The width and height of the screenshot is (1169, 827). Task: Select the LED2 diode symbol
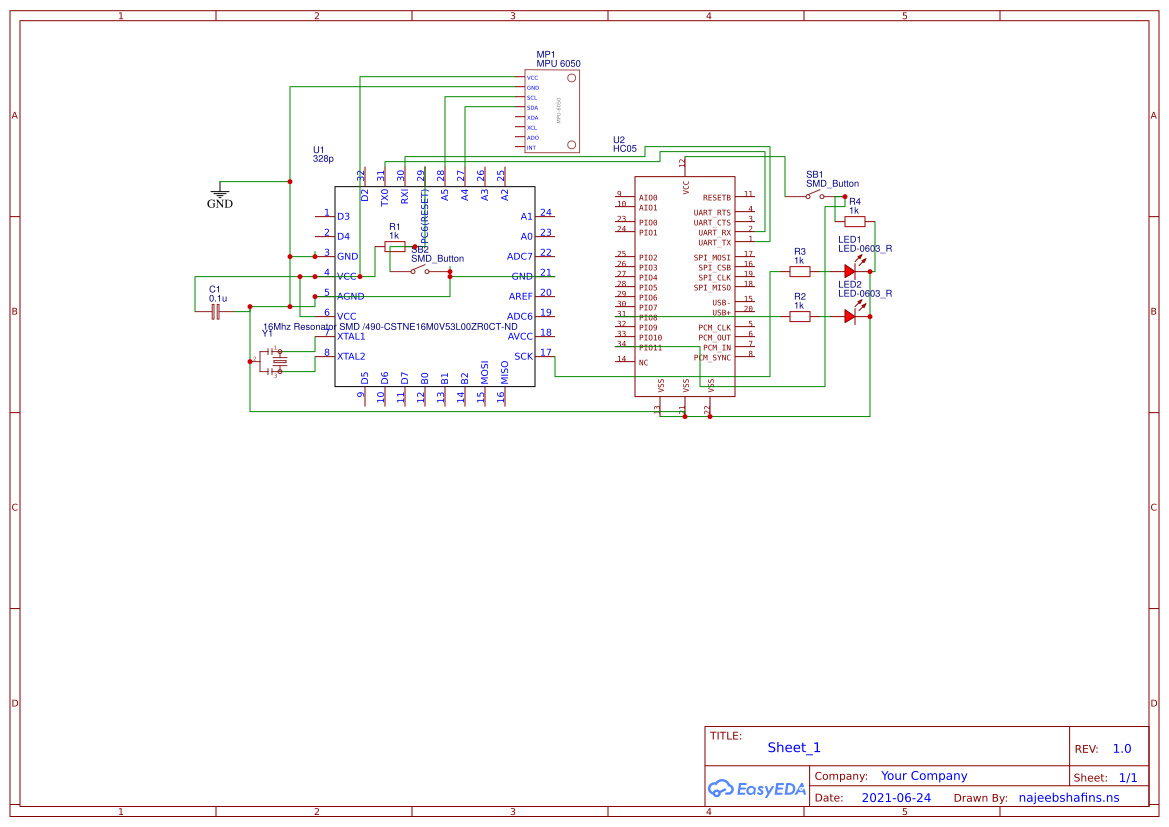click(x=850, y=316)
